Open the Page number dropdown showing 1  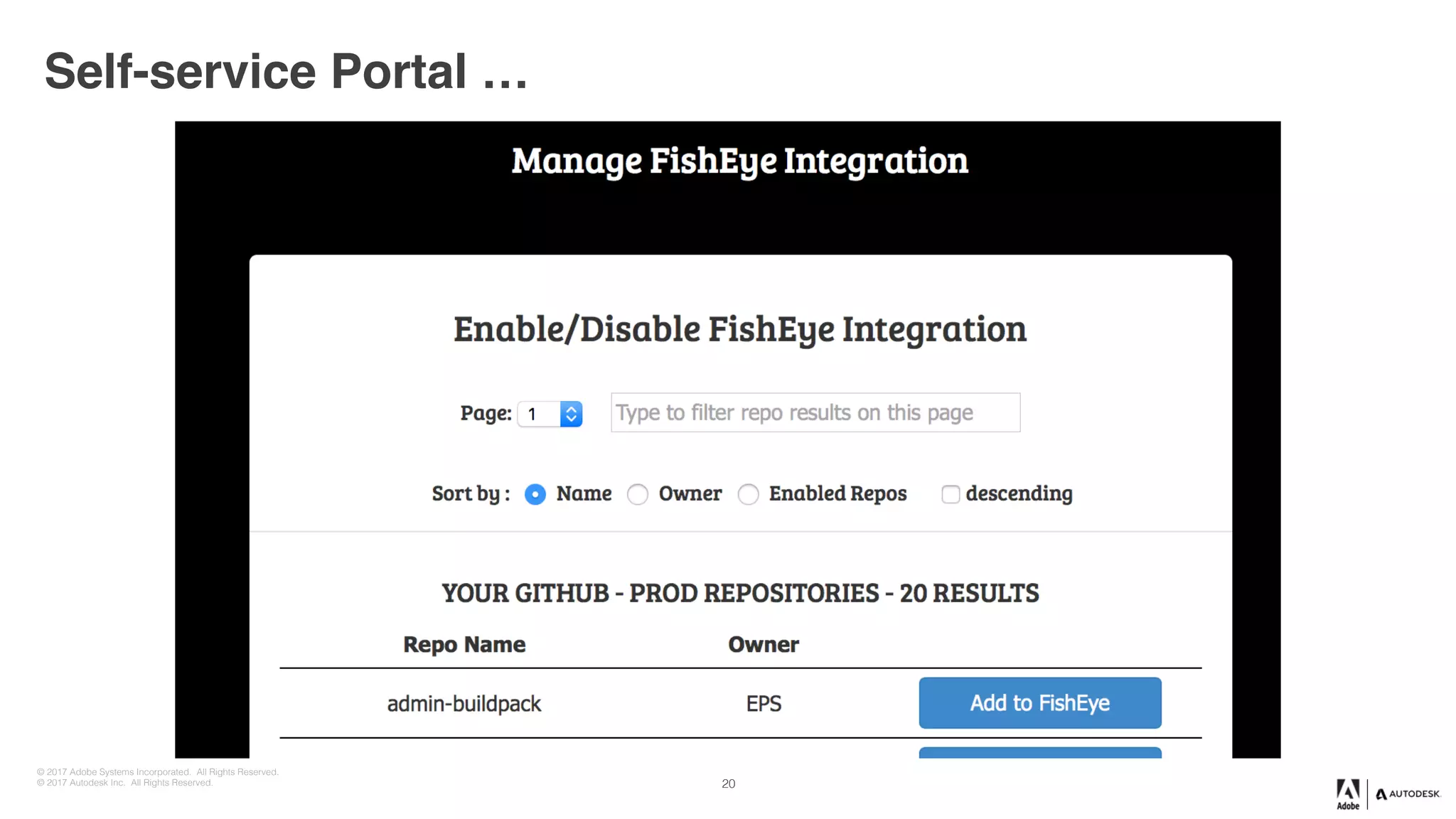coord(540,414)
